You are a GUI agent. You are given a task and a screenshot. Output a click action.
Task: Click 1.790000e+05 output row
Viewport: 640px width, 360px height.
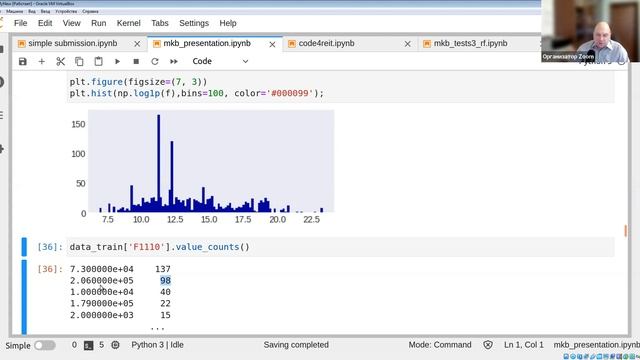tap(120, 303)
